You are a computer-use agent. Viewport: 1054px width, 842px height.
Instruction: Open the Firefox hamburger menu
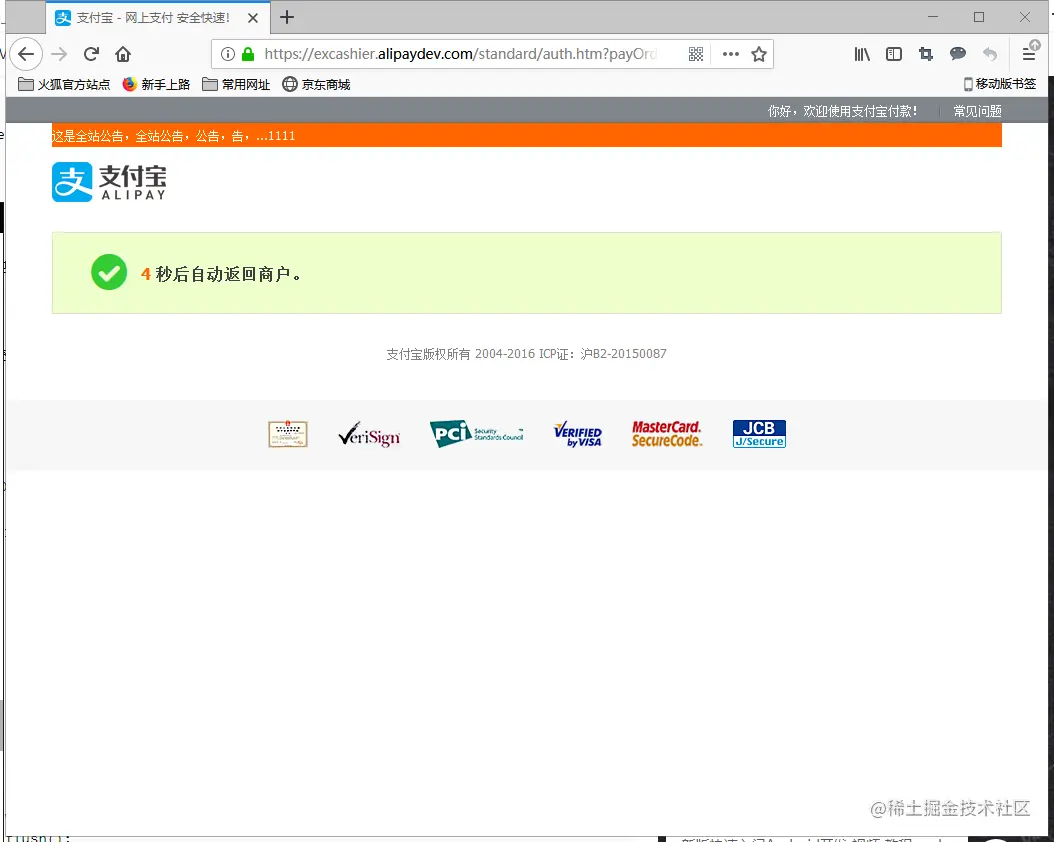click(1028, 54)
